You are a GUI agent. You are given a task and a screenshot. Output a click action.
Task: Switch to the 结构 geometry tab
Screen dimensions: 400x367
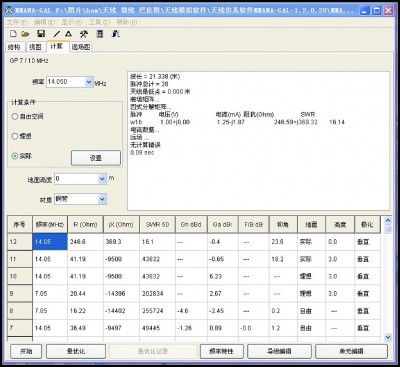(x=14, y=47)
